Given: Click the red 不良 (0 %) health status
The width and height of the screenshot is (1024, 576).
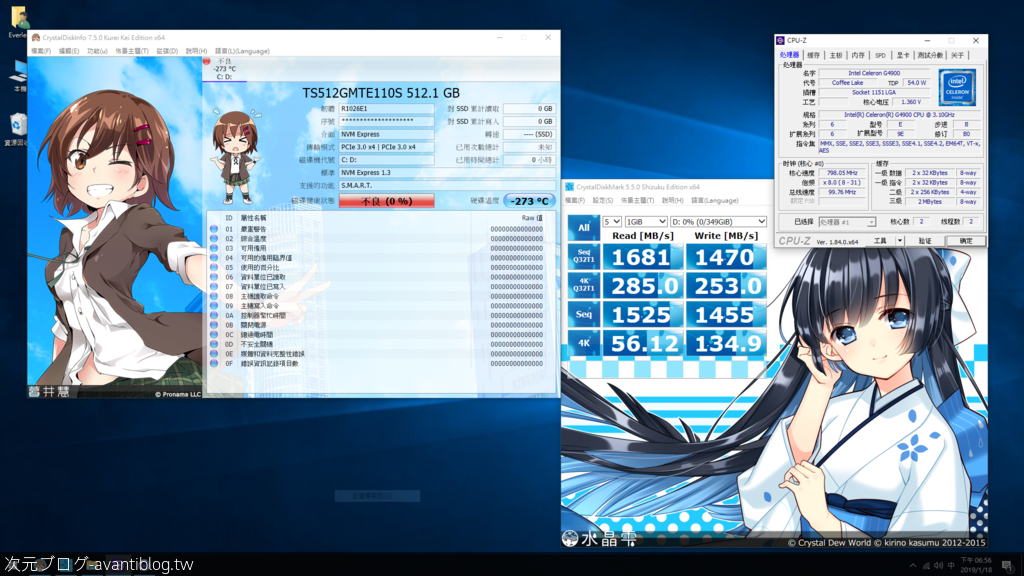Looking at the screenshot, I should click(387, 201).
